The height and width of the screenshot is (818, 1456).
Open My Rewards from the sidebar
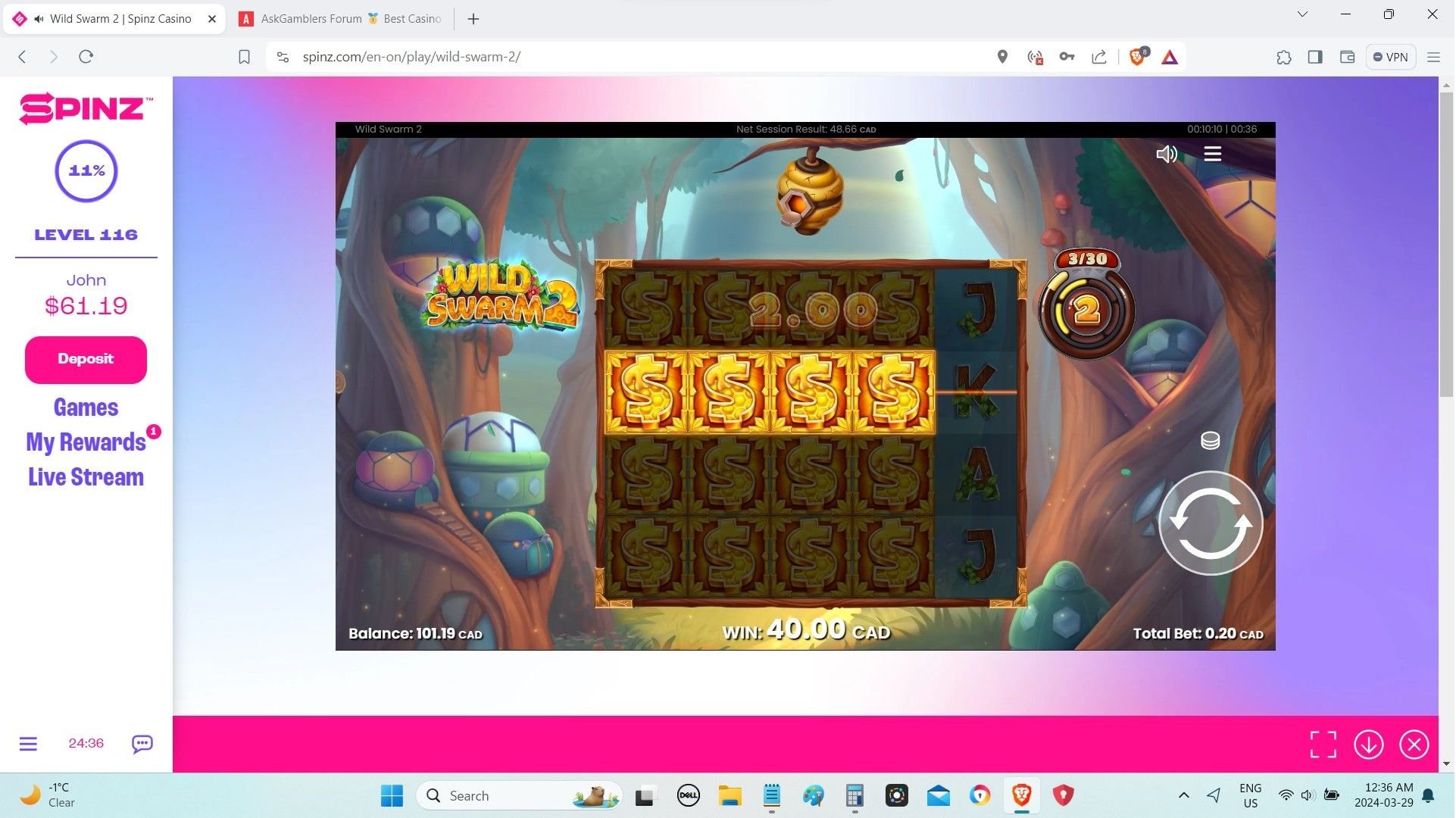(86, 442)
